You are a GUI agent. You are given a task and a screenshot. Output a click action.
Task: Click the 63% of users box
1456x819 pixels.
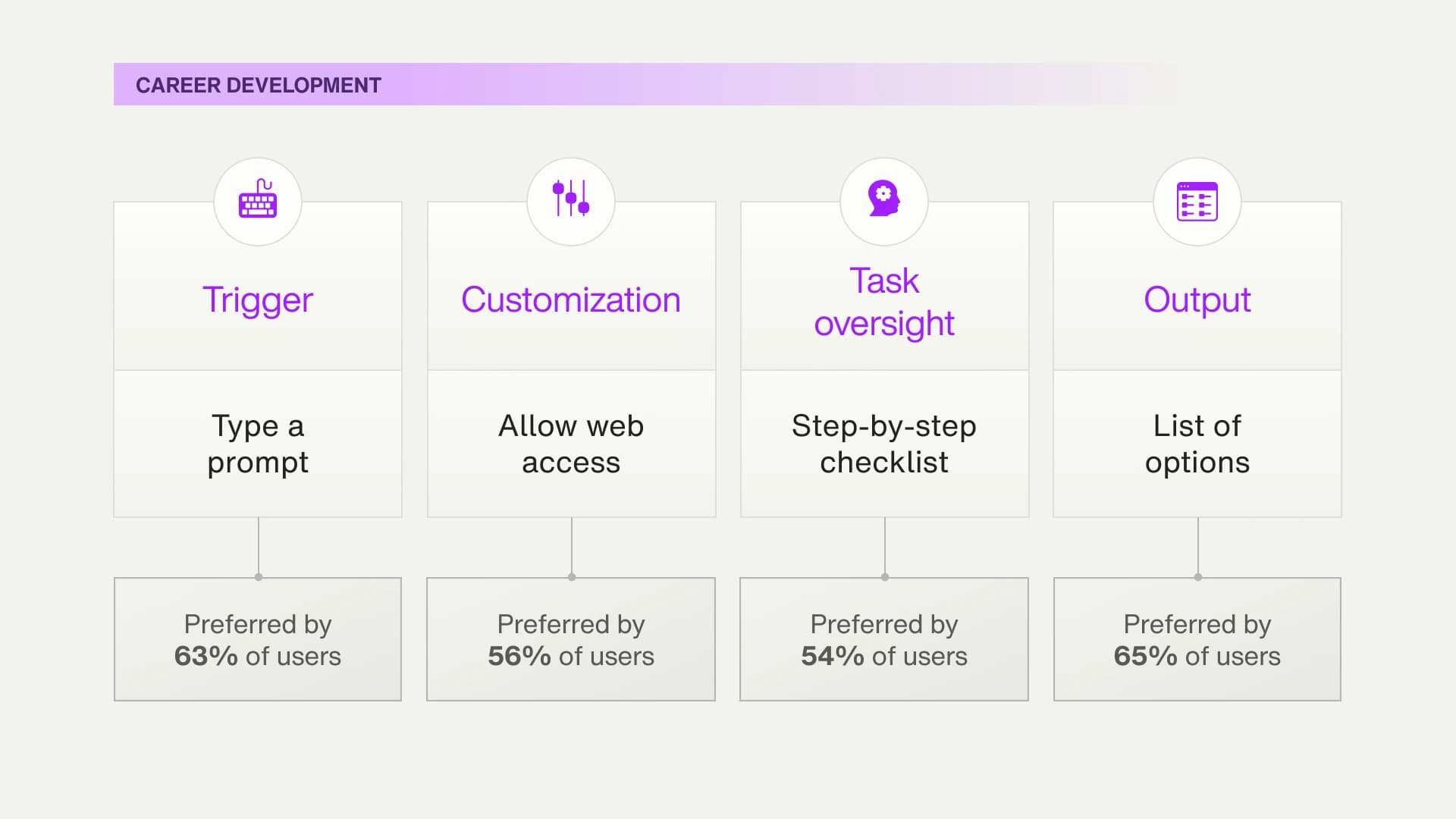click(258, 639)
